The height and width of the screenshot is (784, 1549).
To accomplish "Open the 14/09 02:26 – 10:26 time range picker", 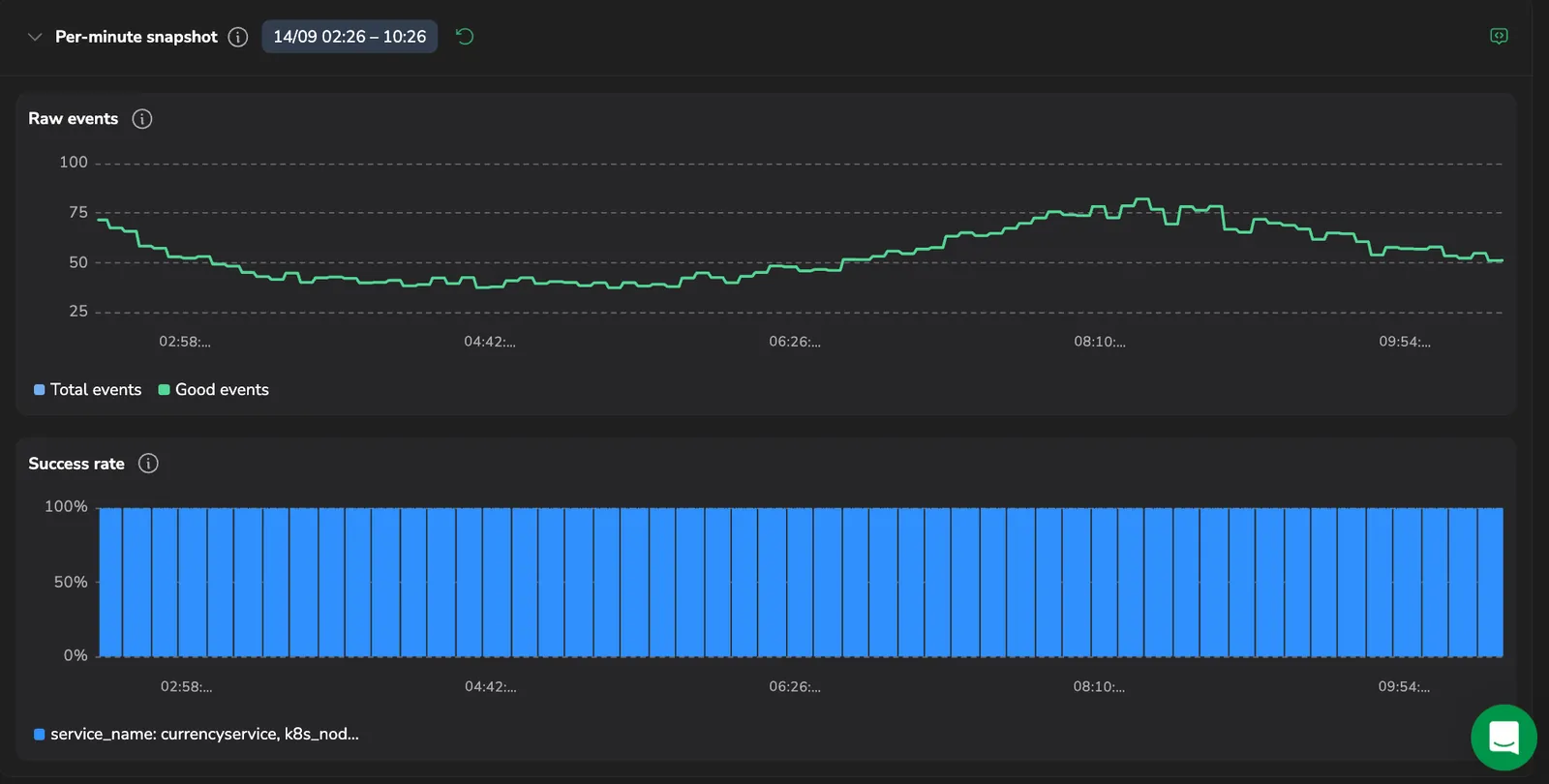I will [x=349, y=37].
